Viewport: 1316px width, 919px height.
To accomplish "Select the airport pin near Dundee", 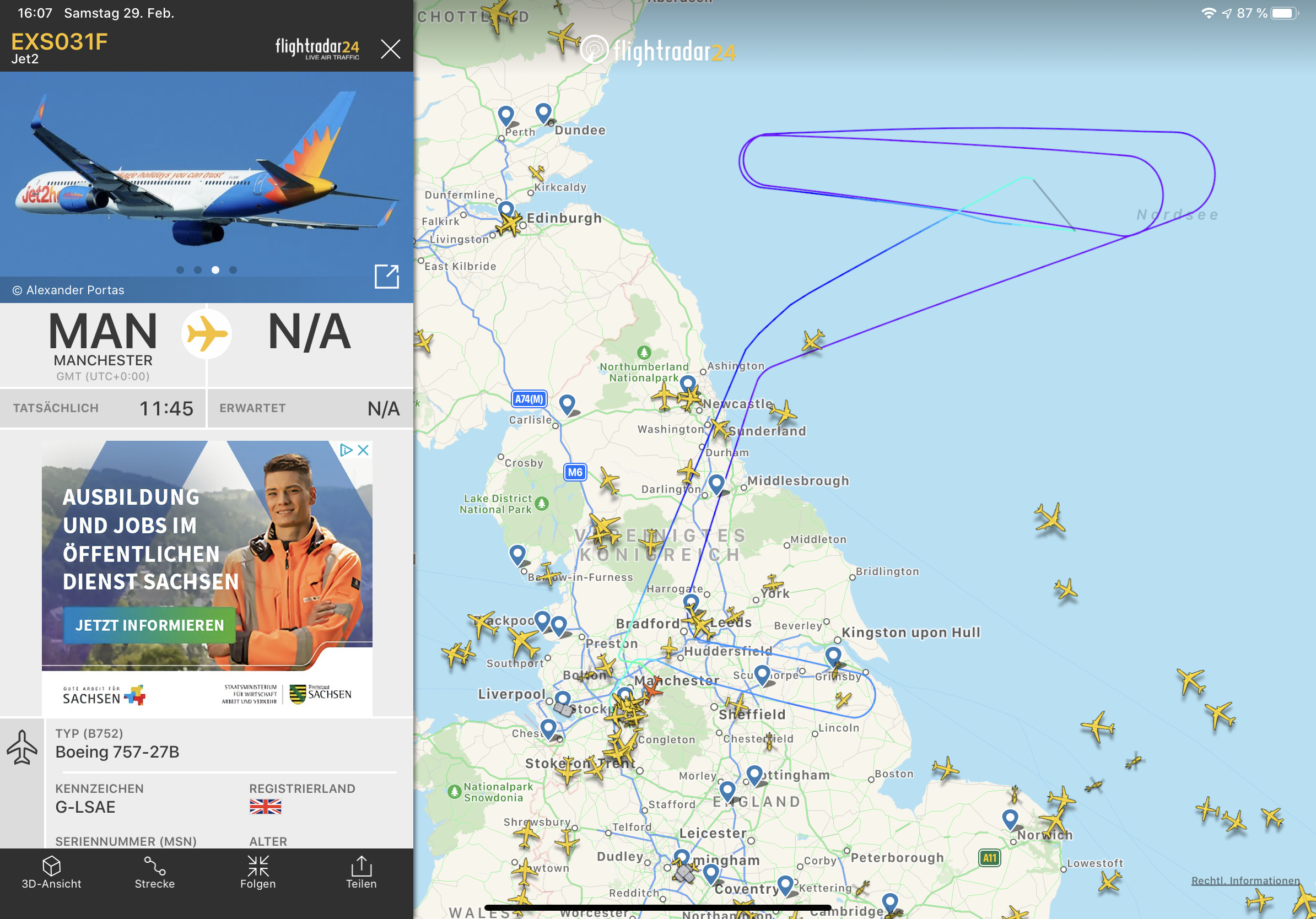I will (543, 112).
